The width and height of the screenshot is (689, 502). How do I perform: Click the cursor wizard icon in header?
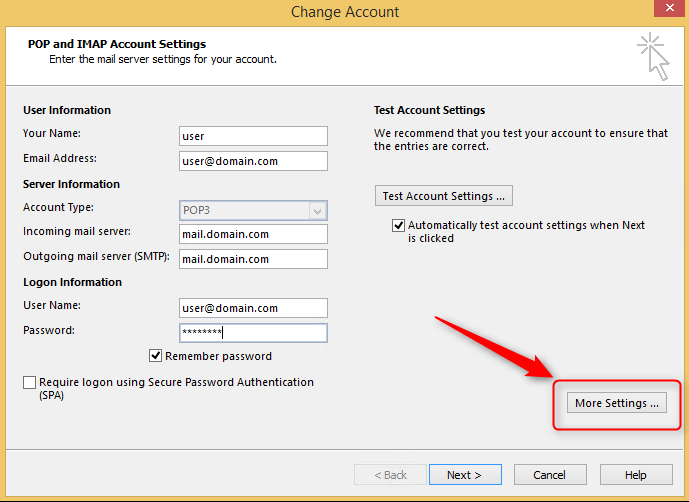653,56
